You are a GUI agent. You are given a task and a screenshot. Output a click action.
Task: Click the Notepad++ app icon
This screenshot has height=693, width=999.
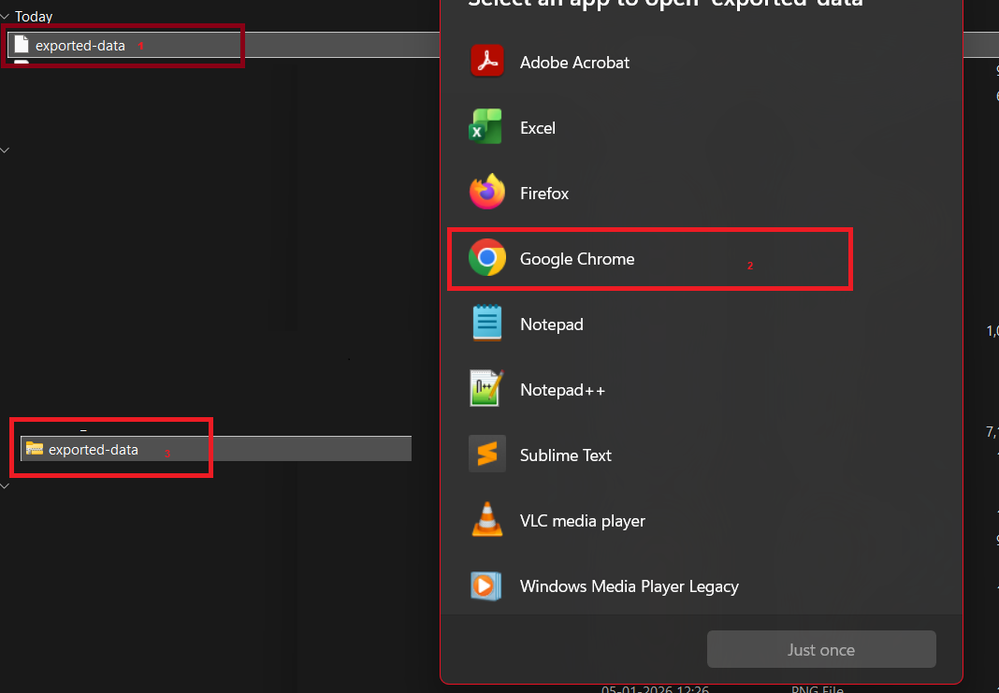click(487, 389)
